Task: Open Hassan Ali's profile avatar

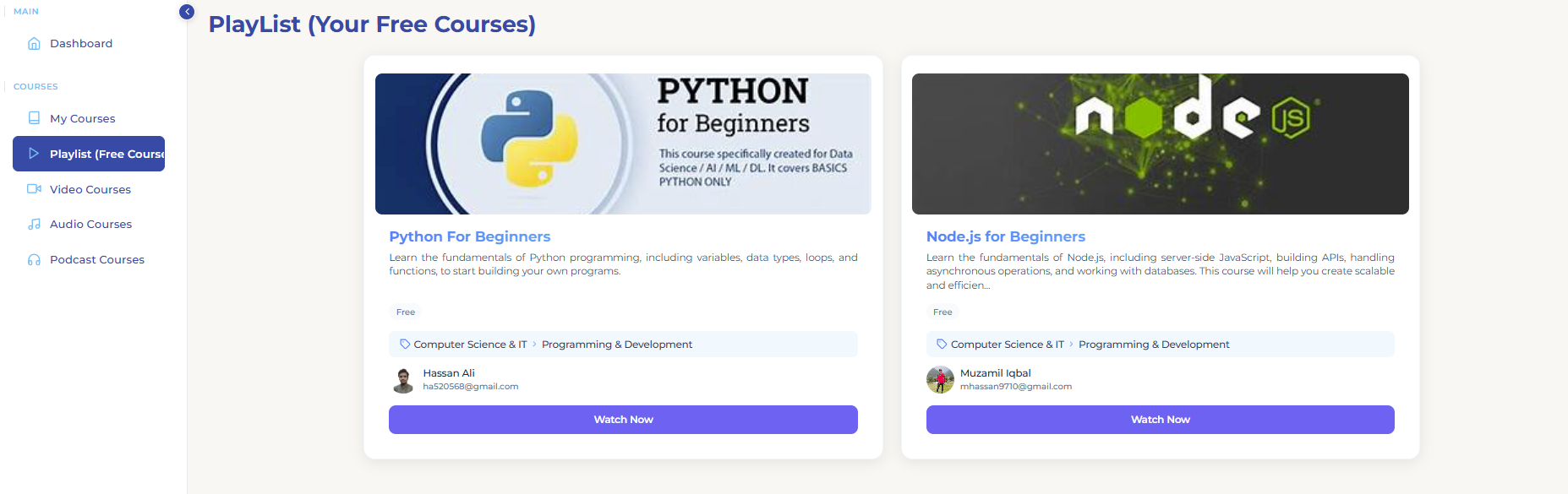Action: (403, 380)
